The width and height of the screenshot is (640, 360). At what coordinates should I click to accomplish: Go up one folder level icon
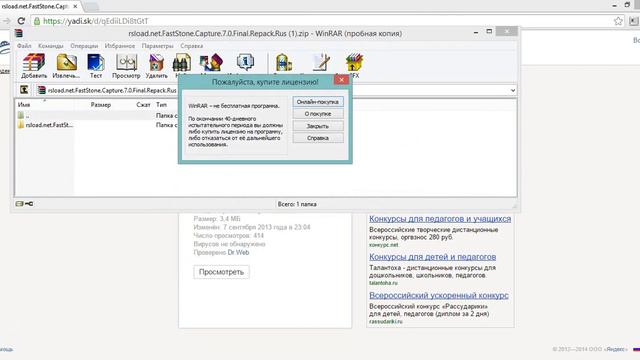pyautogui.click(x=24, y=90)
